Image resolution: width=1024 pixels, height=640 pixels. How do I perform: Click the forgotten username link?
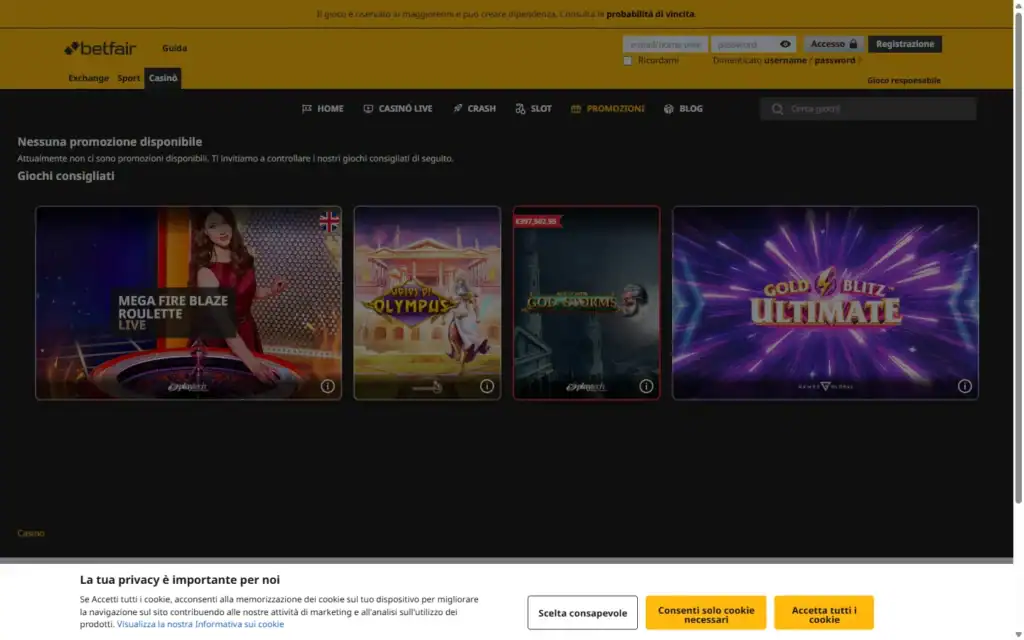click(785, 60)
